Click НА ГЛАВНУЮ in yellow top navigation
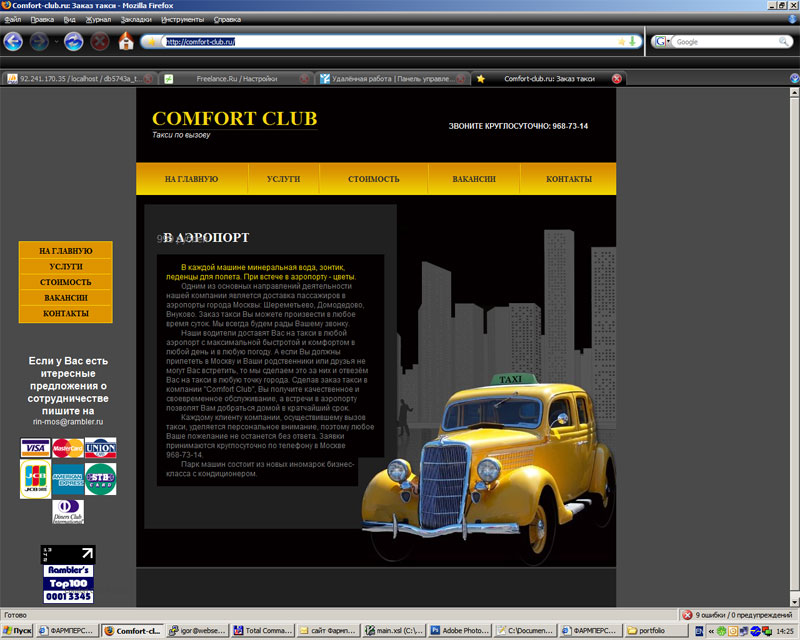Viewport: 800px width, 640px height. click(191, 179)
